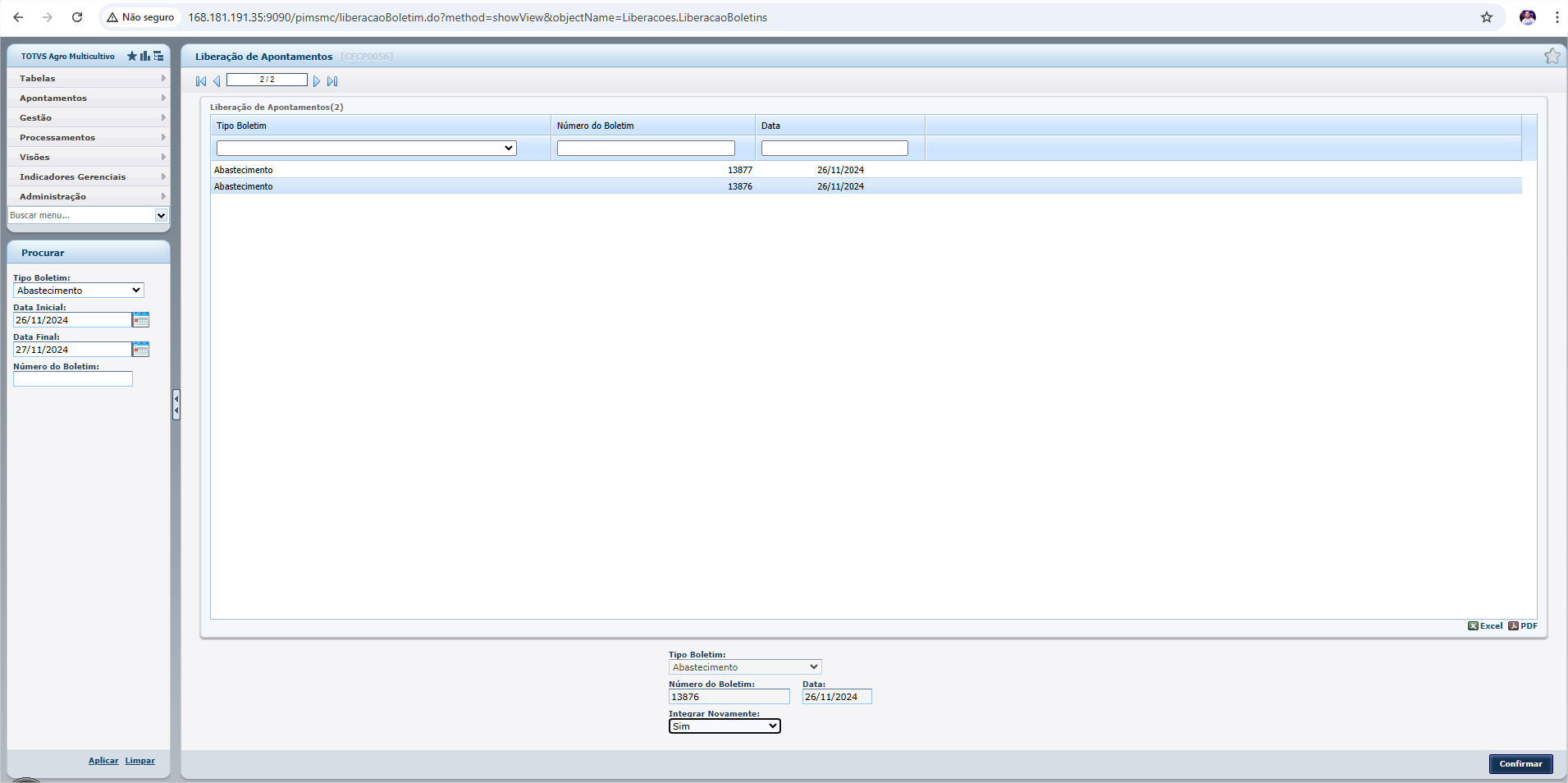Click the Não seguro security warning

pyautogui.click(x=140, y=17)
